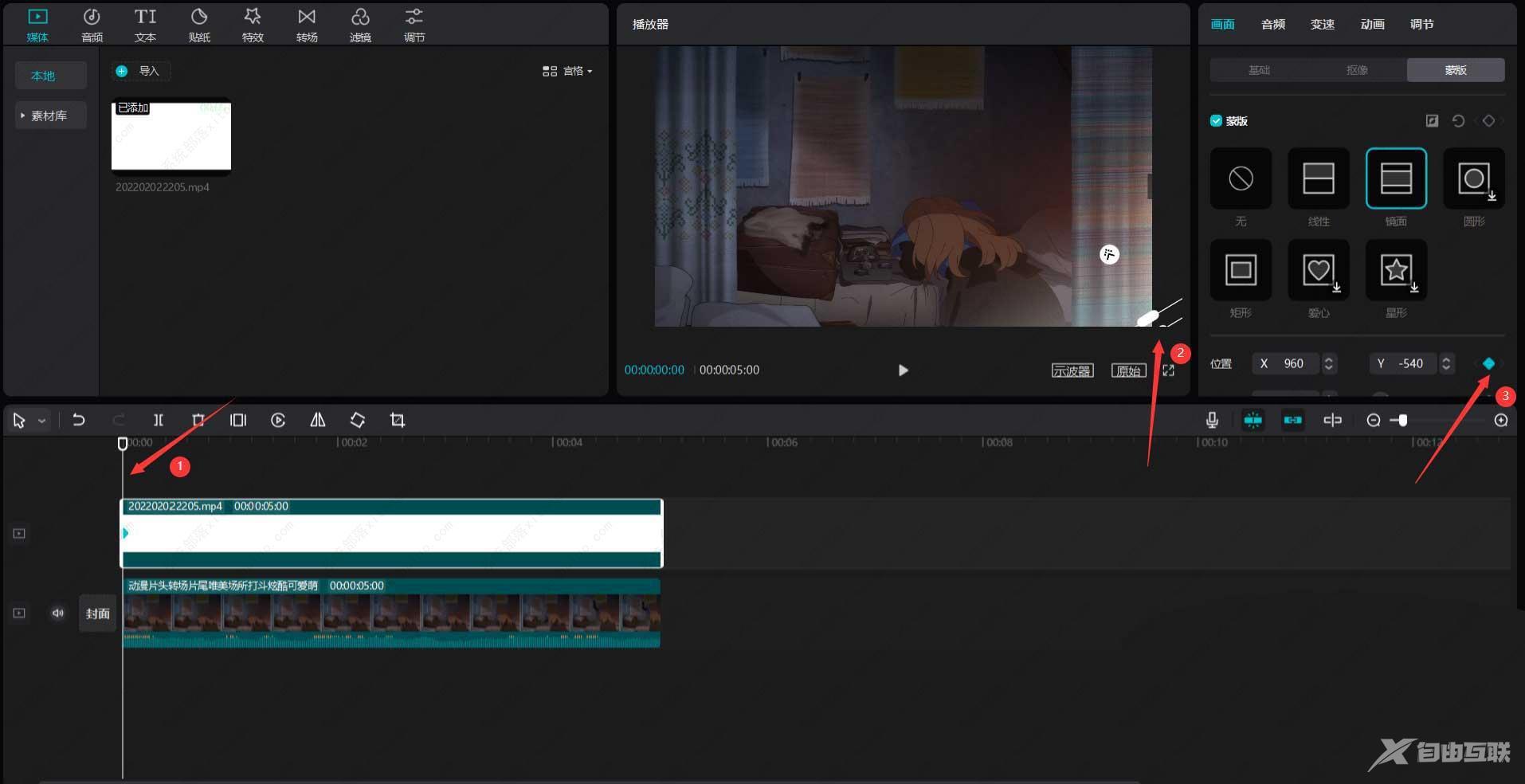1525x784 pixels.
Task: Click the X position value stepper
Action: [1328, 363]
